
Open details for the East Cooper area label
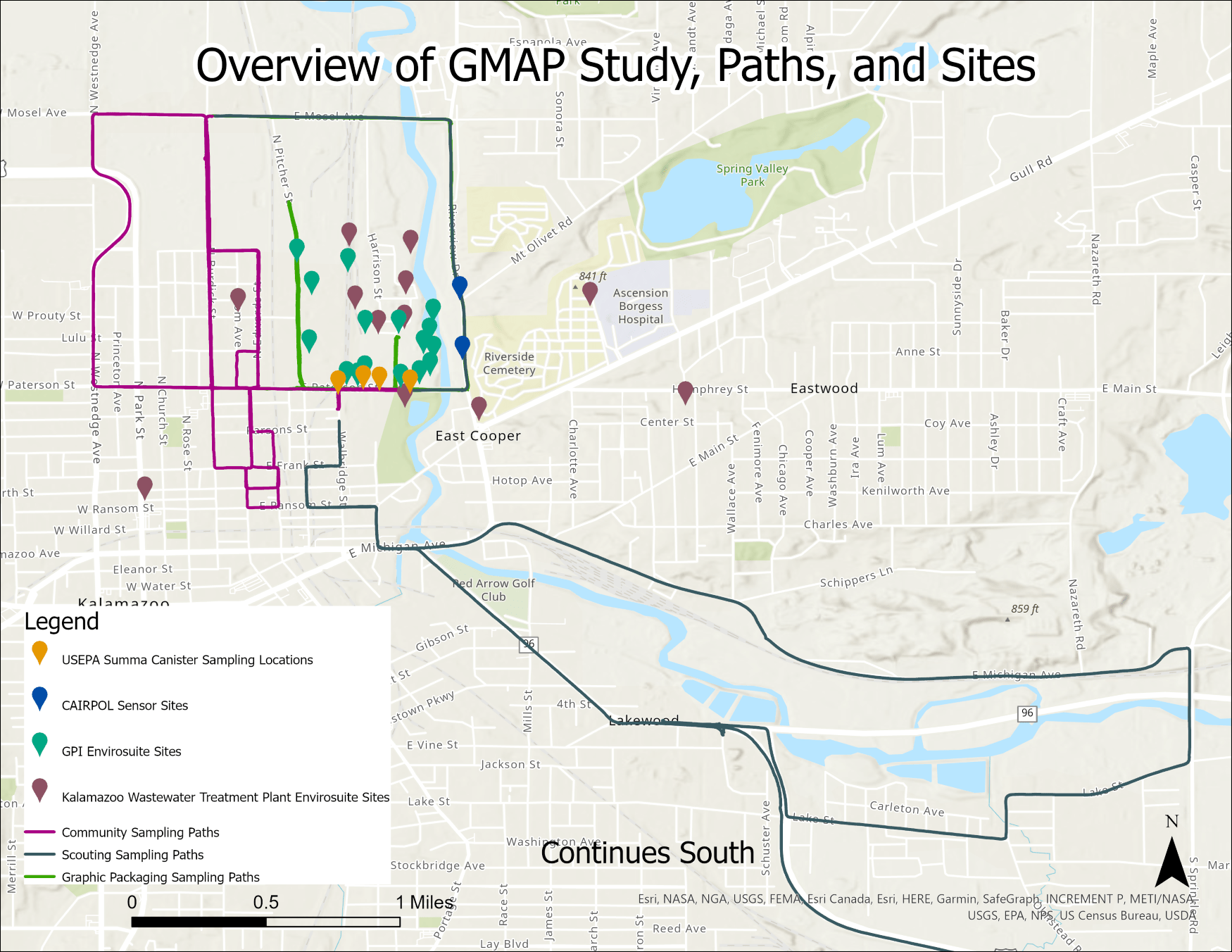[x=477, y=435]
